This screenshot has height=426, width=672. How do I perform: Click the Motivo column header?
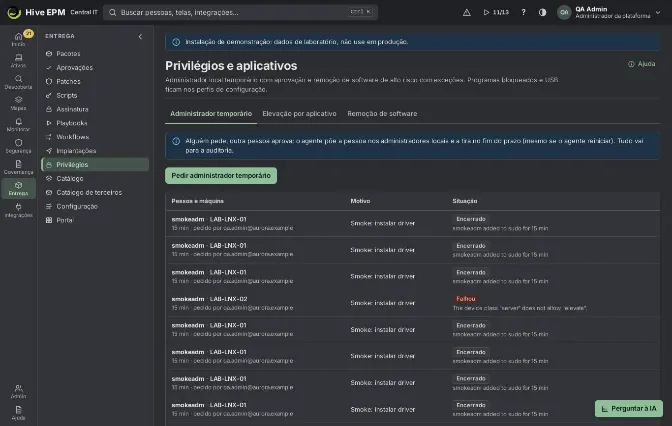point(360,201)
